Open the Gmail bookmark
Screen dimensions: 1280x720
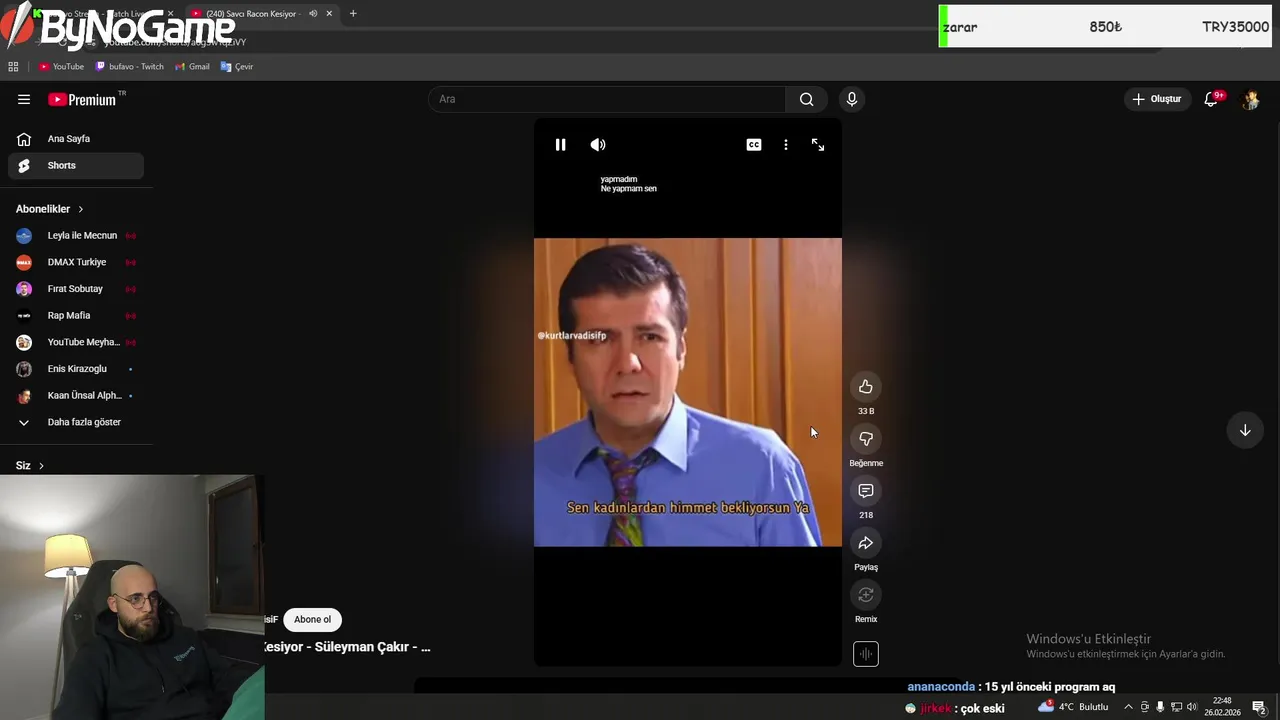192,67
